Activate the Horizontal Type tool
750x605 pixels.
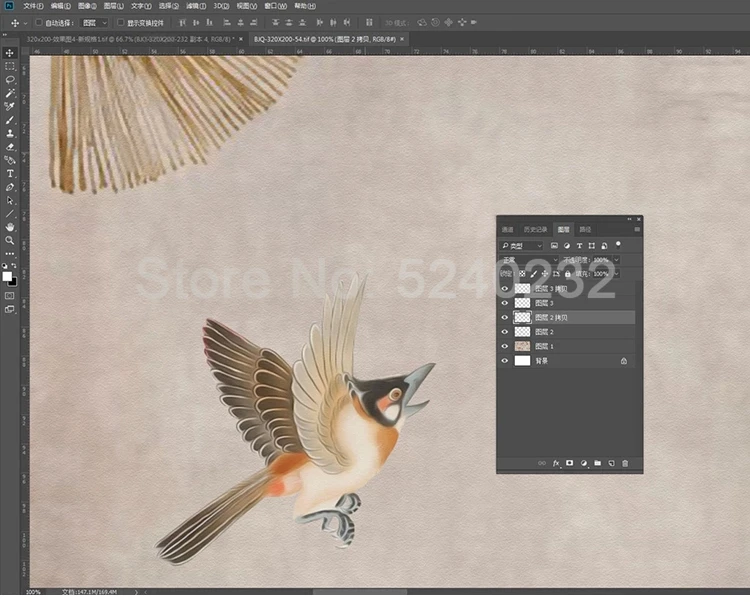coord(10,173)
